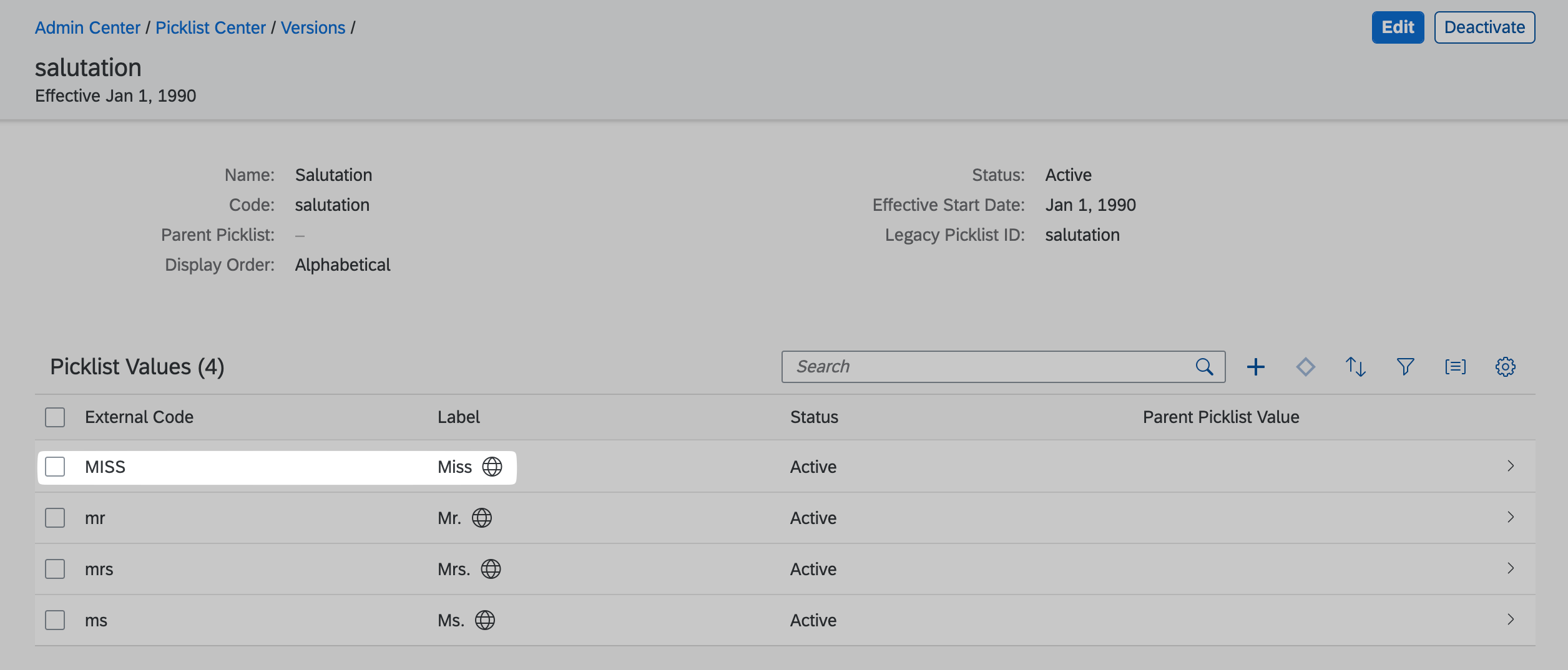Select the checkbox for the ms row
Screen dimensions: 1568x670
pyautogui.click(x=55, y=620)
